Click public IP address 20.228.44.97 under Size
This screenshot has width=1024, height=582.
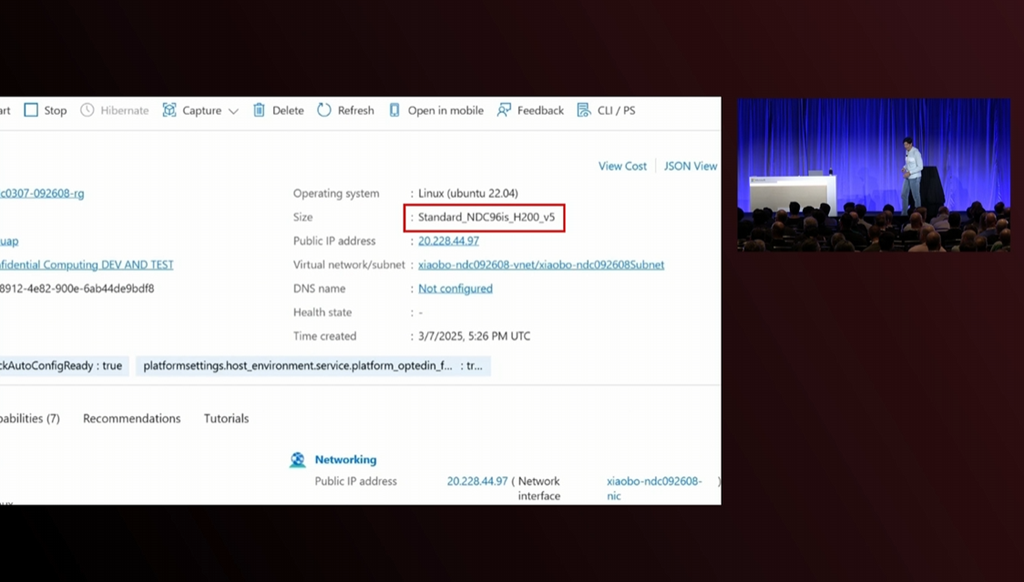(448, 241)
